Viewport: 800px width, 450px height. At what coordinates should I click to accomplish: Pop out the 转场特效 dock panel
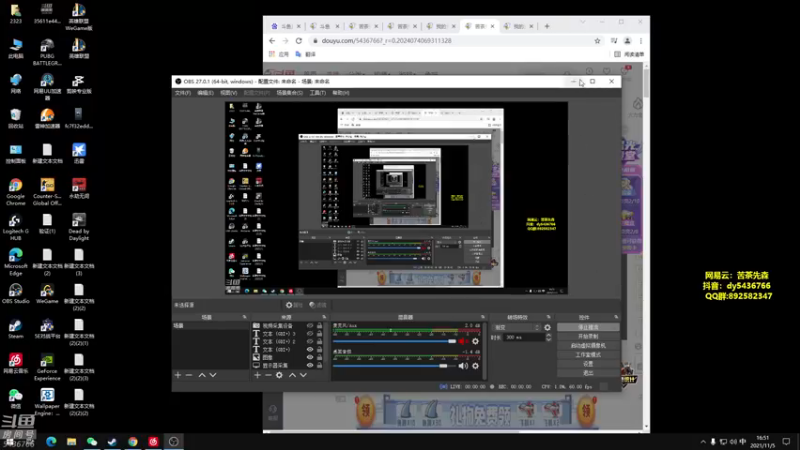[x=548, y=317]
